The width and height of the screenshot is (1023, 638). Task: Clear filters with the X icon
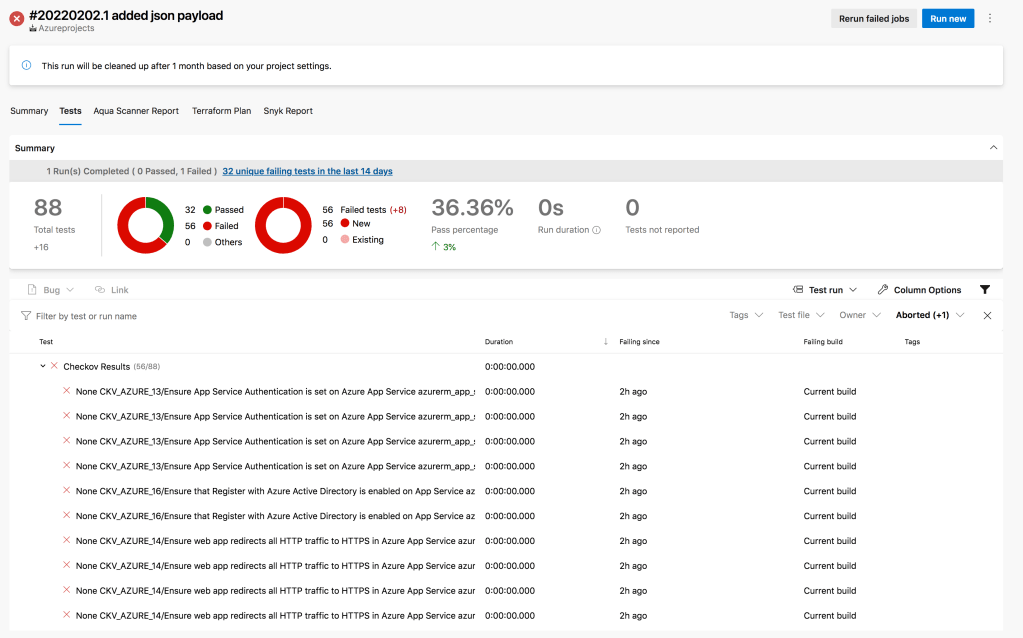pos(987,315)
